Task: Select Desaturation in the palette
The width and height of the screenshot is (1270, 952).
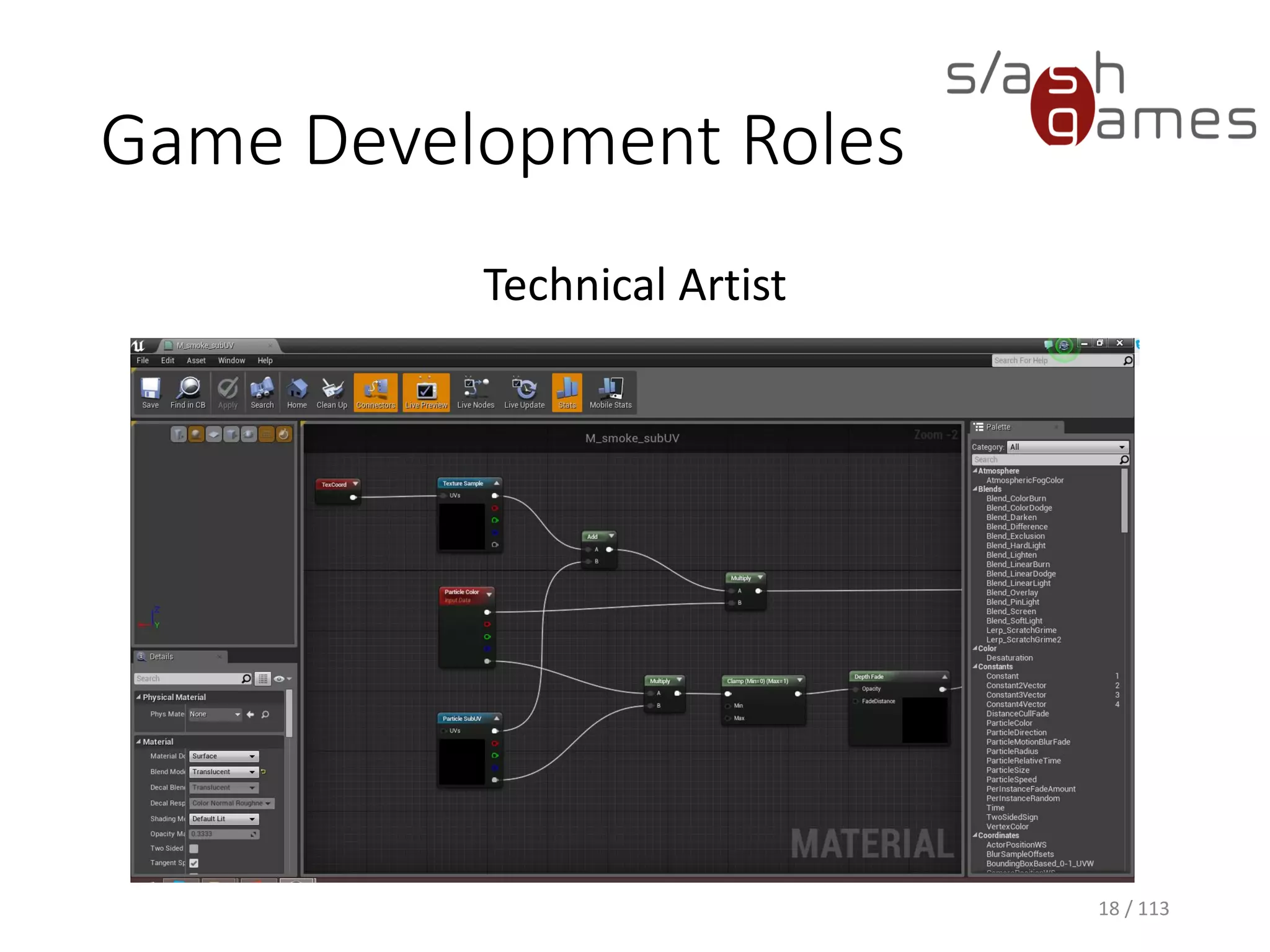Action: (x=1010, y=658)
